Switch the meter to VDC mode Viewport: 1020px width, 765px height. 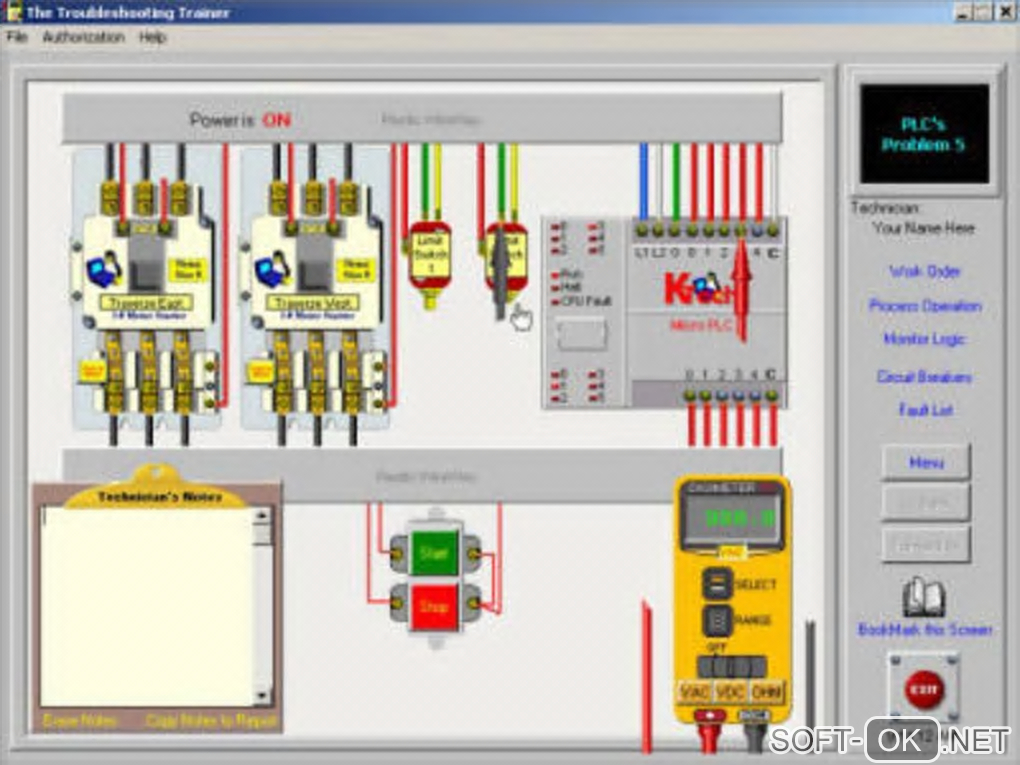731,692
